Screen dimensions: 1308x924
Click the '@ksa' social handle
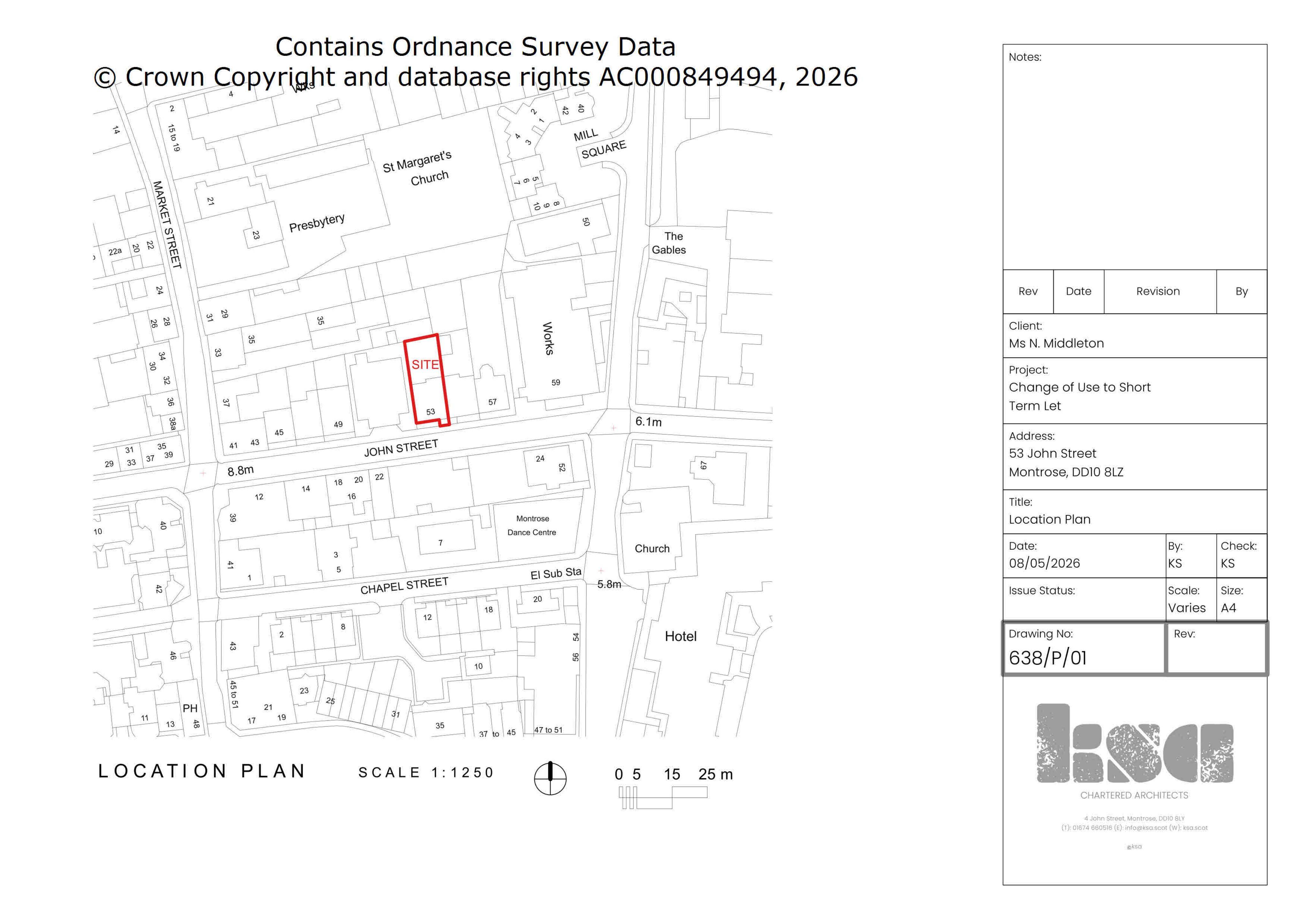click(1134, 846)
